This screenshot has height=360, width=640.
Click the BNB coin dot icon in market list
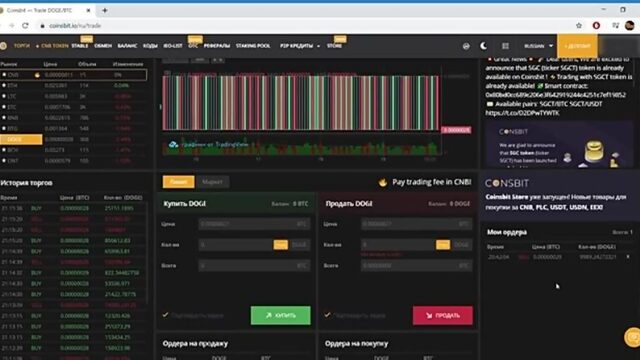pyautogui.click(x=4, y=118)
